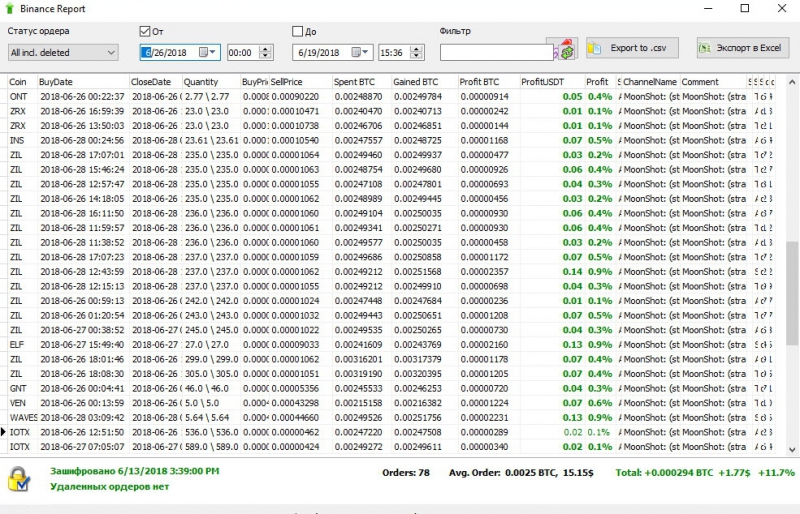Viewport: 800px width, 514px height.
Task: Sort by the BuyDate column header
Action: pyautogui.click(x=83, y=82)
